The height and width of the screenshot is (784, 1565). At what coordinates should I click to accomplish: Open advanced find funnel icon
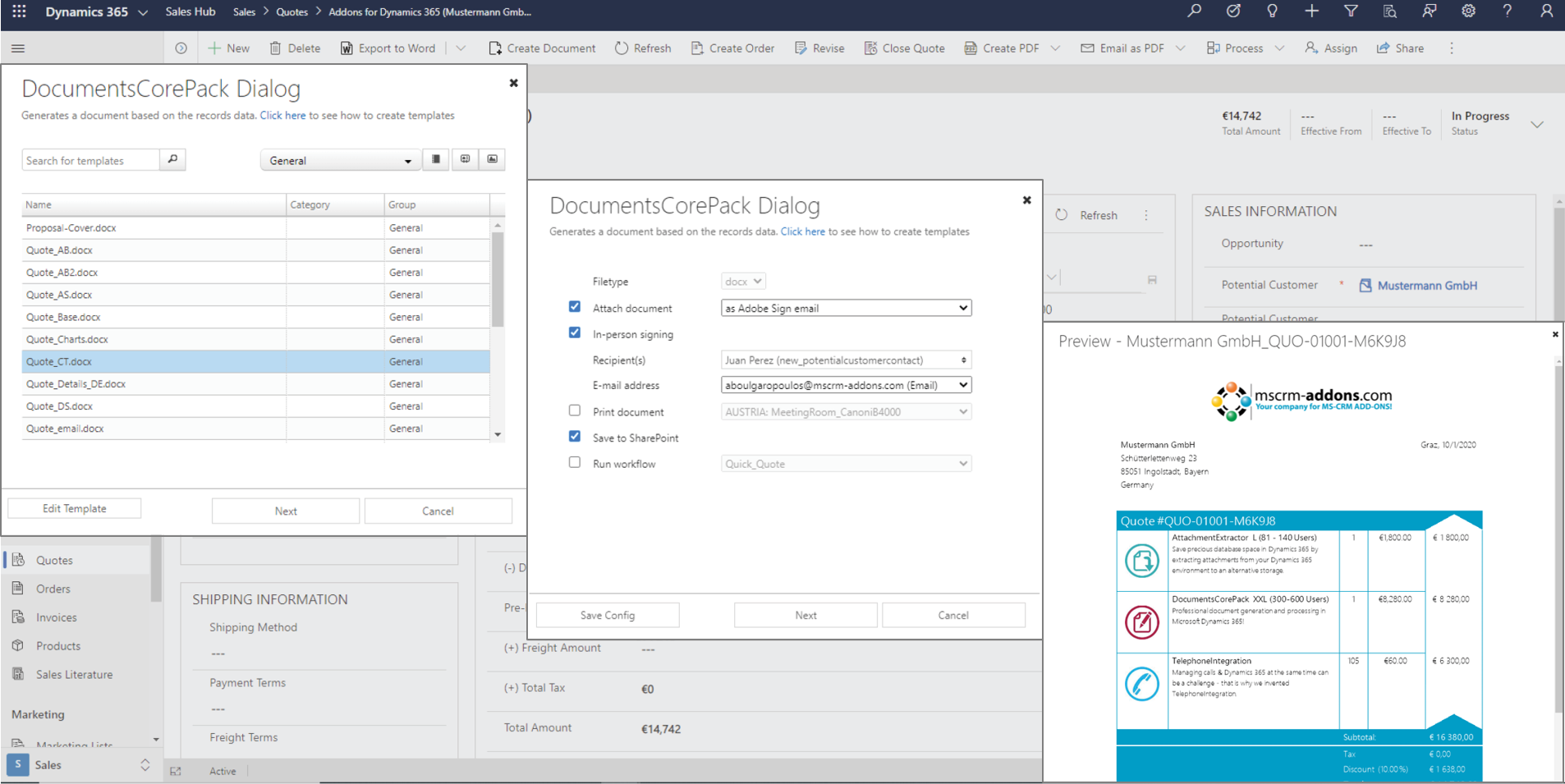[x=1351, y=11]
